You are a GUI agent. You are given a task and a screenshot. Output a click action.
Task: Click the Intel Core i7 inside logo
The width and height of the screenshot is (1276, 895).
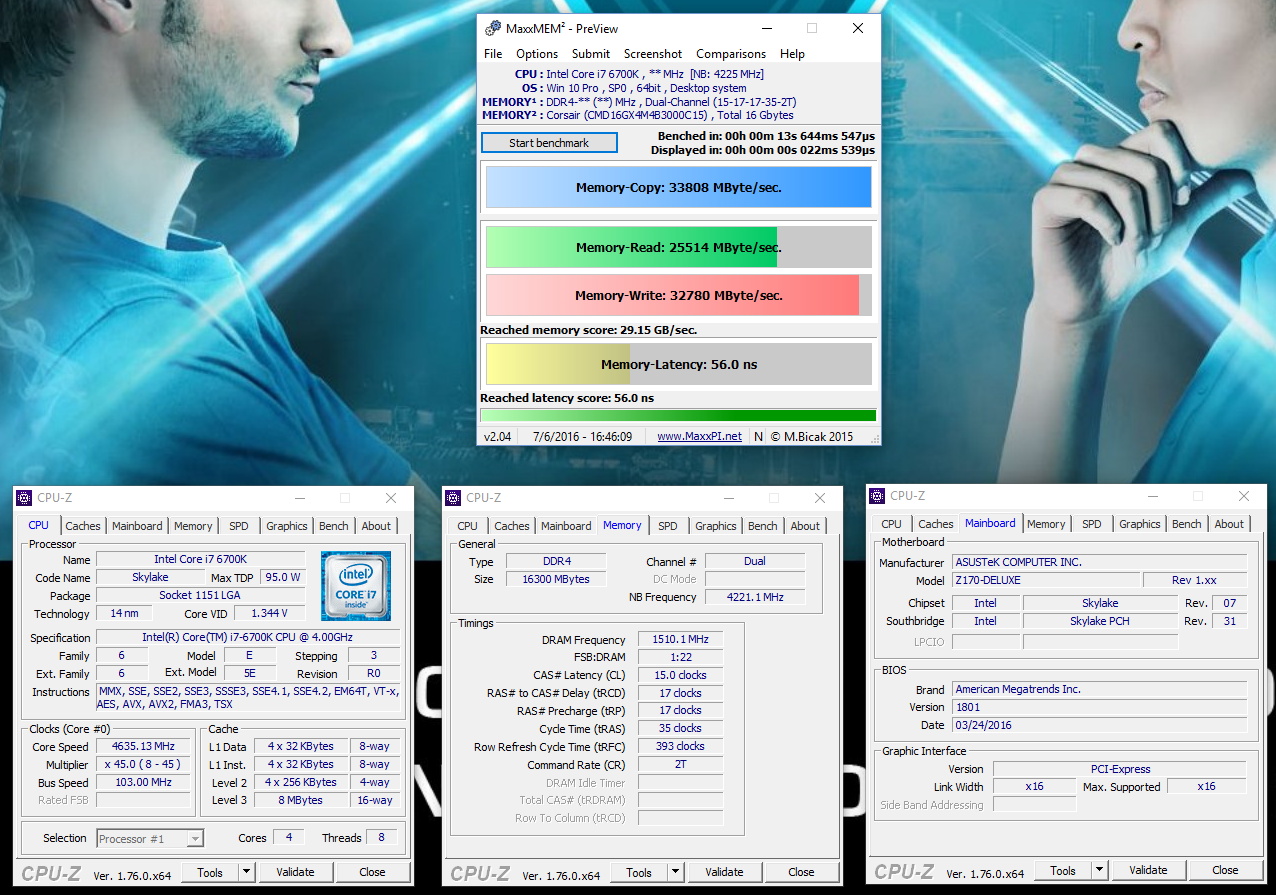click(355, 585)
